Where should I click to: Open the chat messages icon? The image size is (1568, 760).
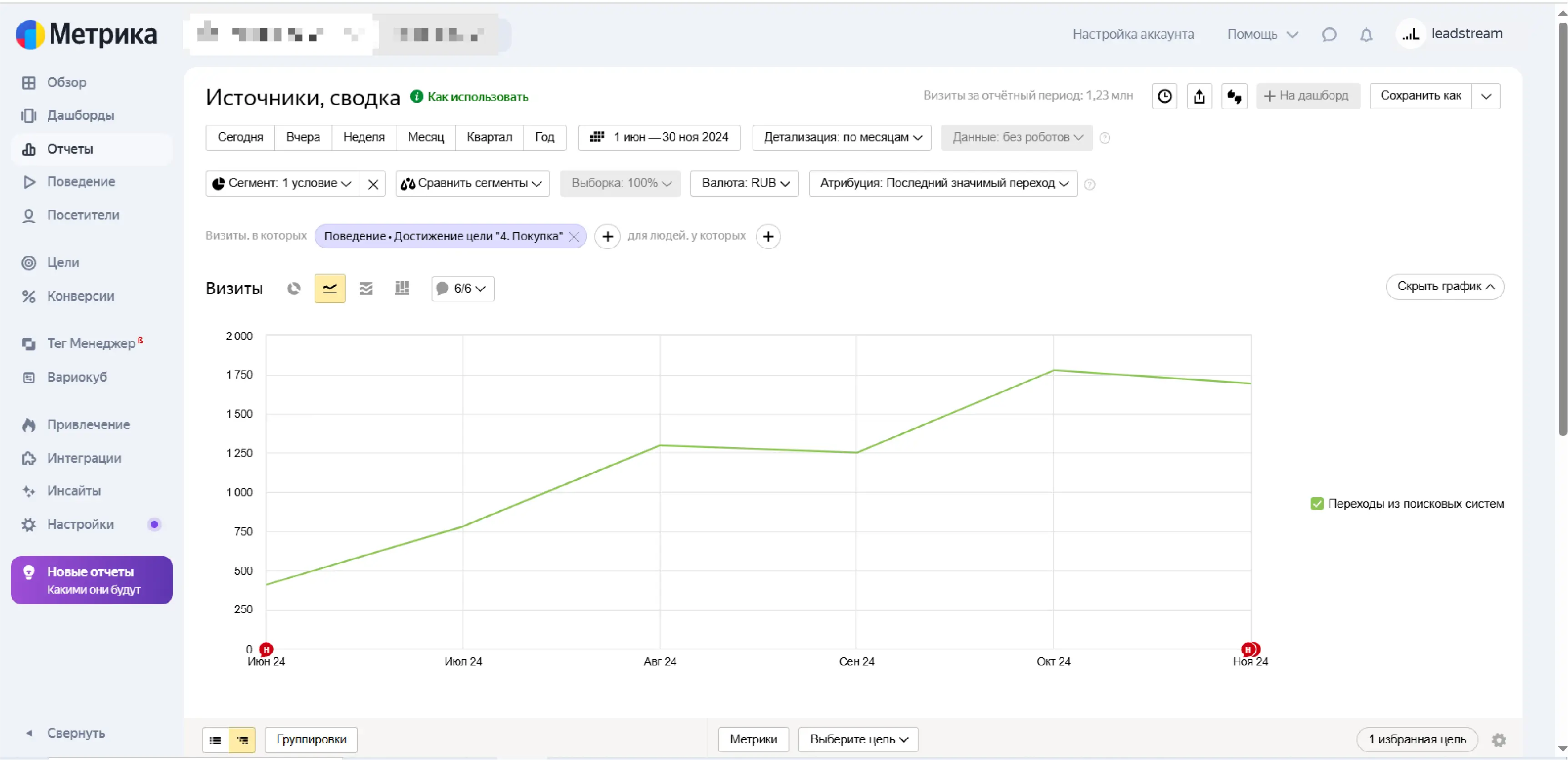click(1329, 35)
